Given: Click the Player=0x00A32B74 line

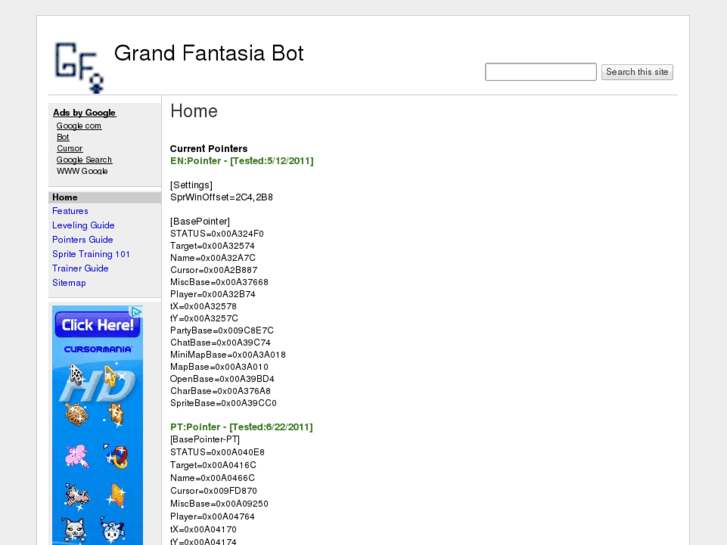Looking at the screenshot, I should pos(213,294).
